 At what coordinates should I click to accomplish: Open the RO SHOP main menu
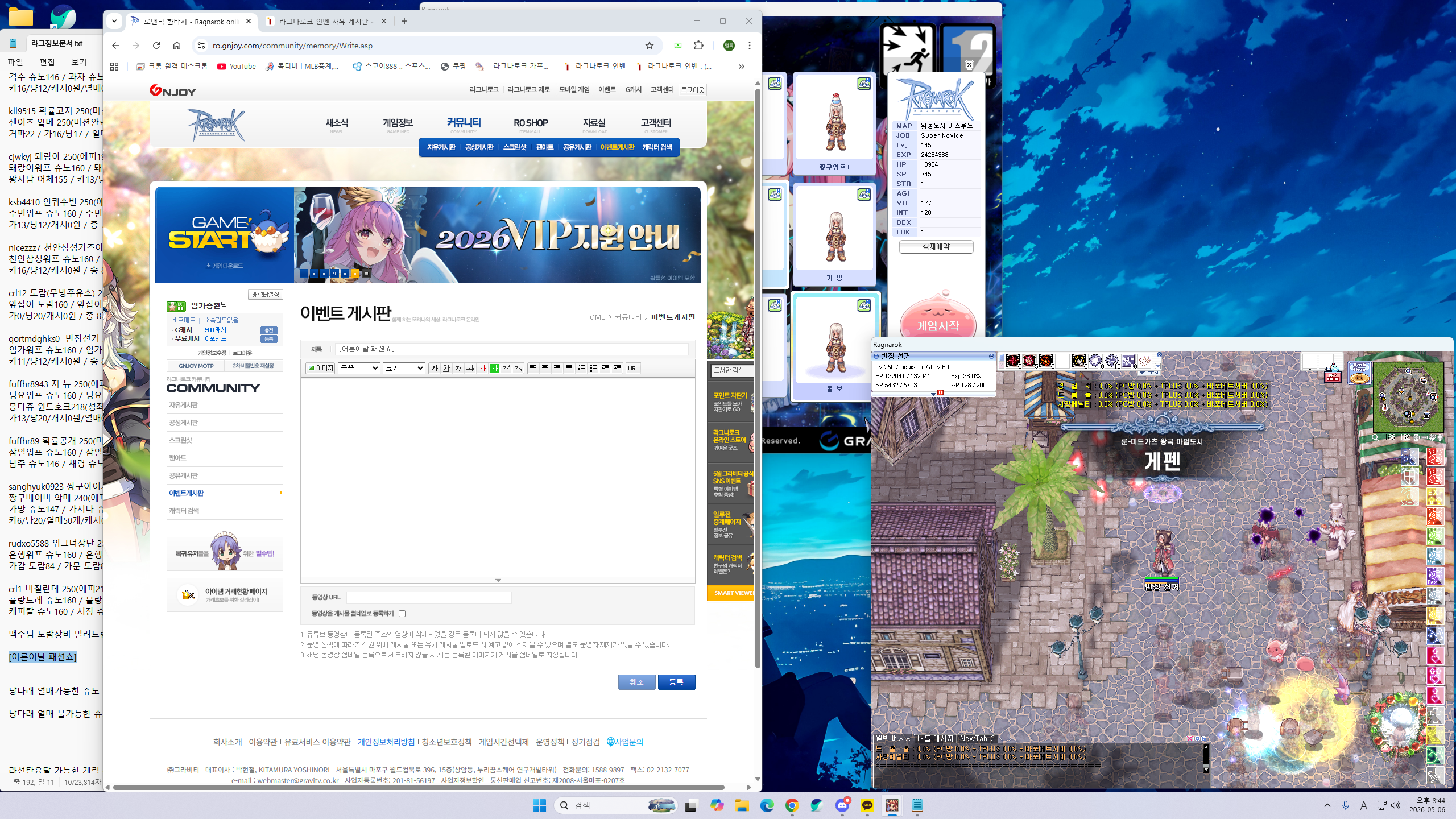pyautogui.click(x=531, y=123)
